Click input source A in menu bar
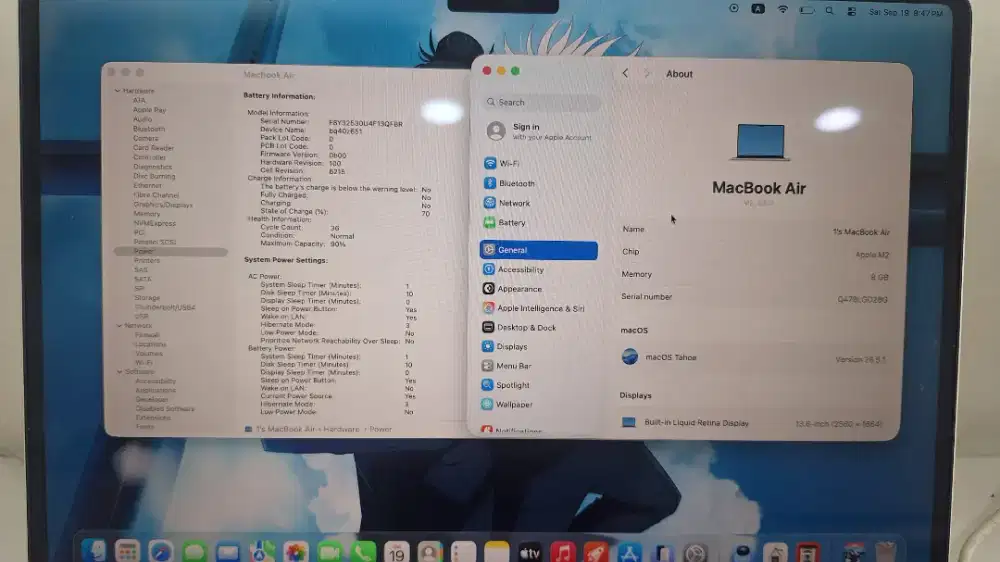Image resolution: width=1000 pixels, height=562 pixels. (x=758, y=9)
